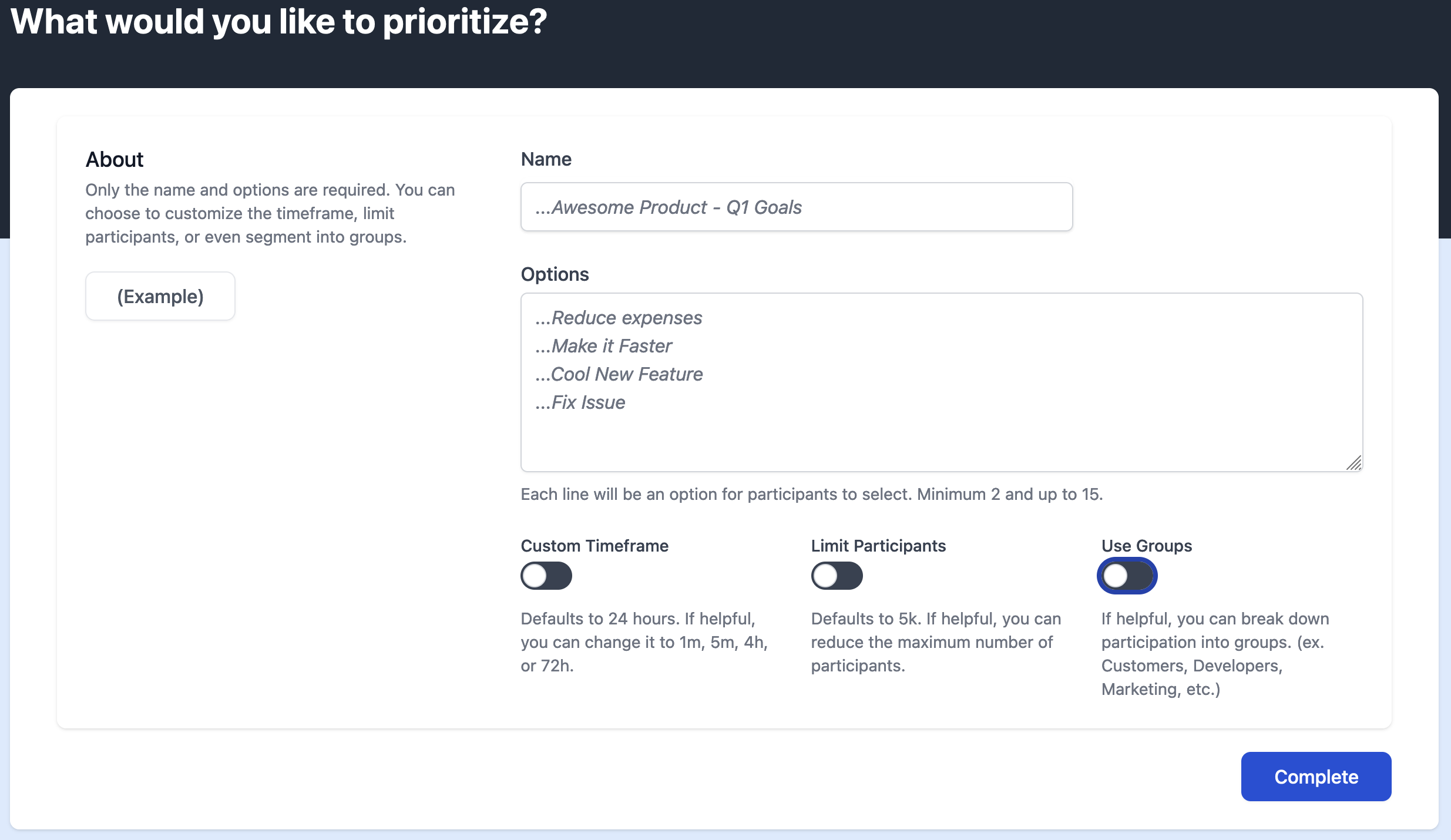
Task: Click the Name input field
Action: [796, 207]
